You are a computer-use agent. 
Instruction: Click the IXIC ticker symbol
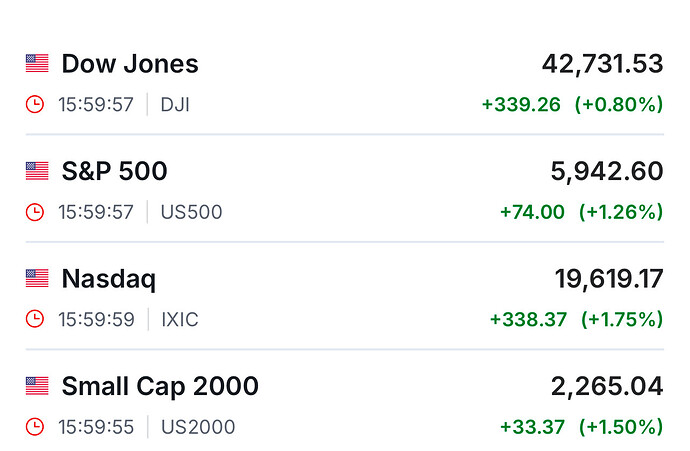point(180,319)
